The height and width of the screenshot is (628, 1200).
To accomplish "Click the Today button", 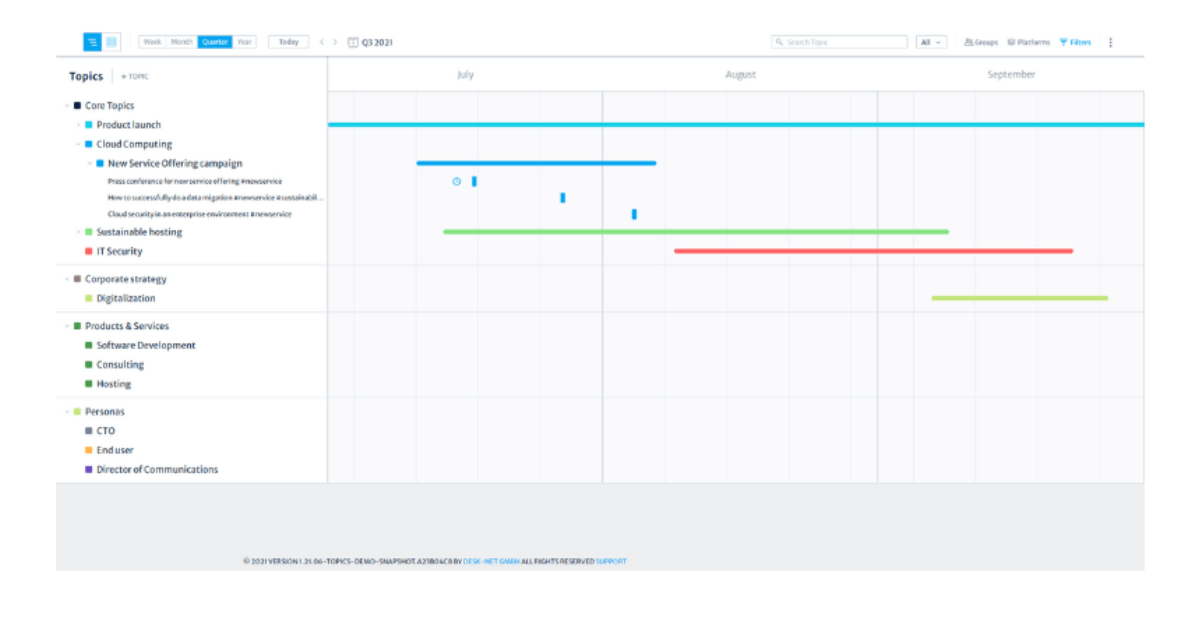I will 288,42.
